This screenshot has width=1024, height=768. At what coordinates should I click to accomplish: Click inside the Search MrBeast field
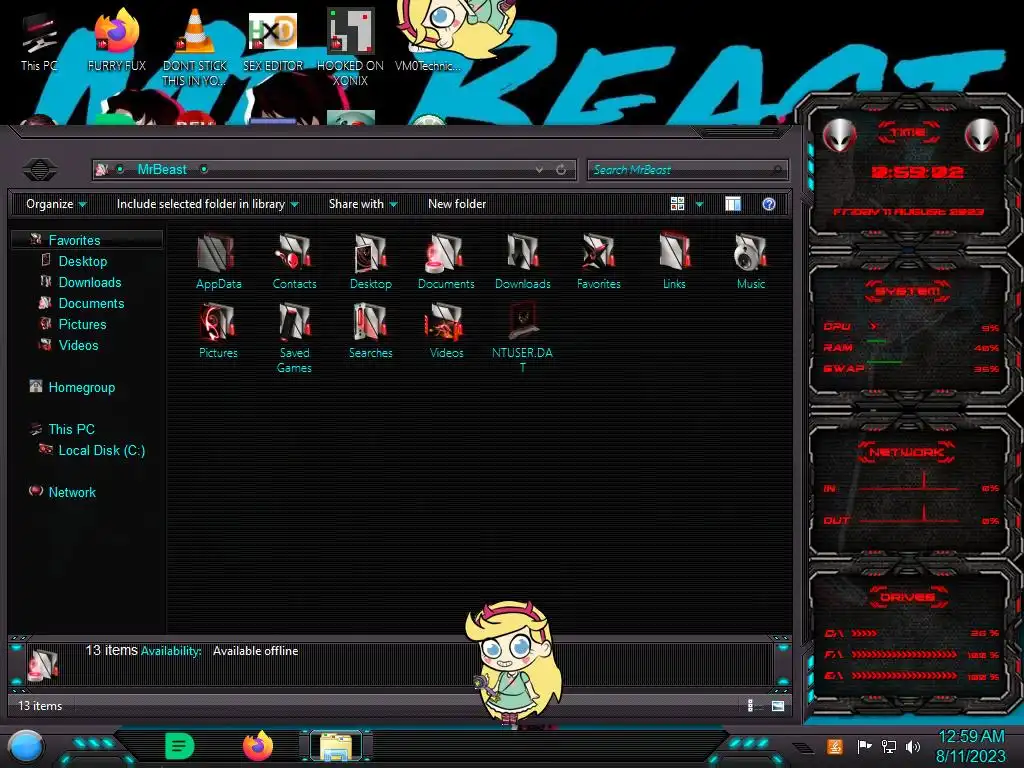coord(687,170)
